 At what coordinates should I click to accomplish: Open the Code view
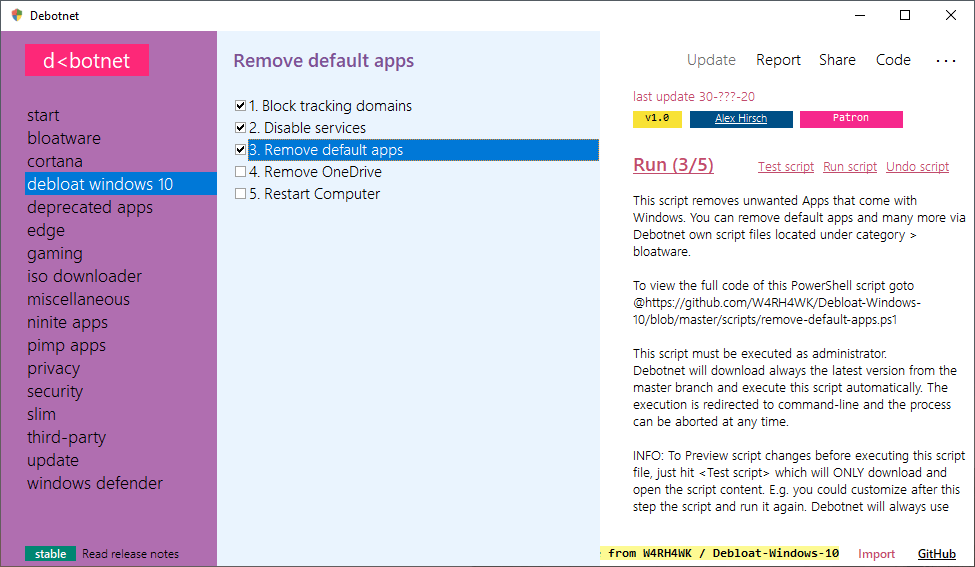893,60
